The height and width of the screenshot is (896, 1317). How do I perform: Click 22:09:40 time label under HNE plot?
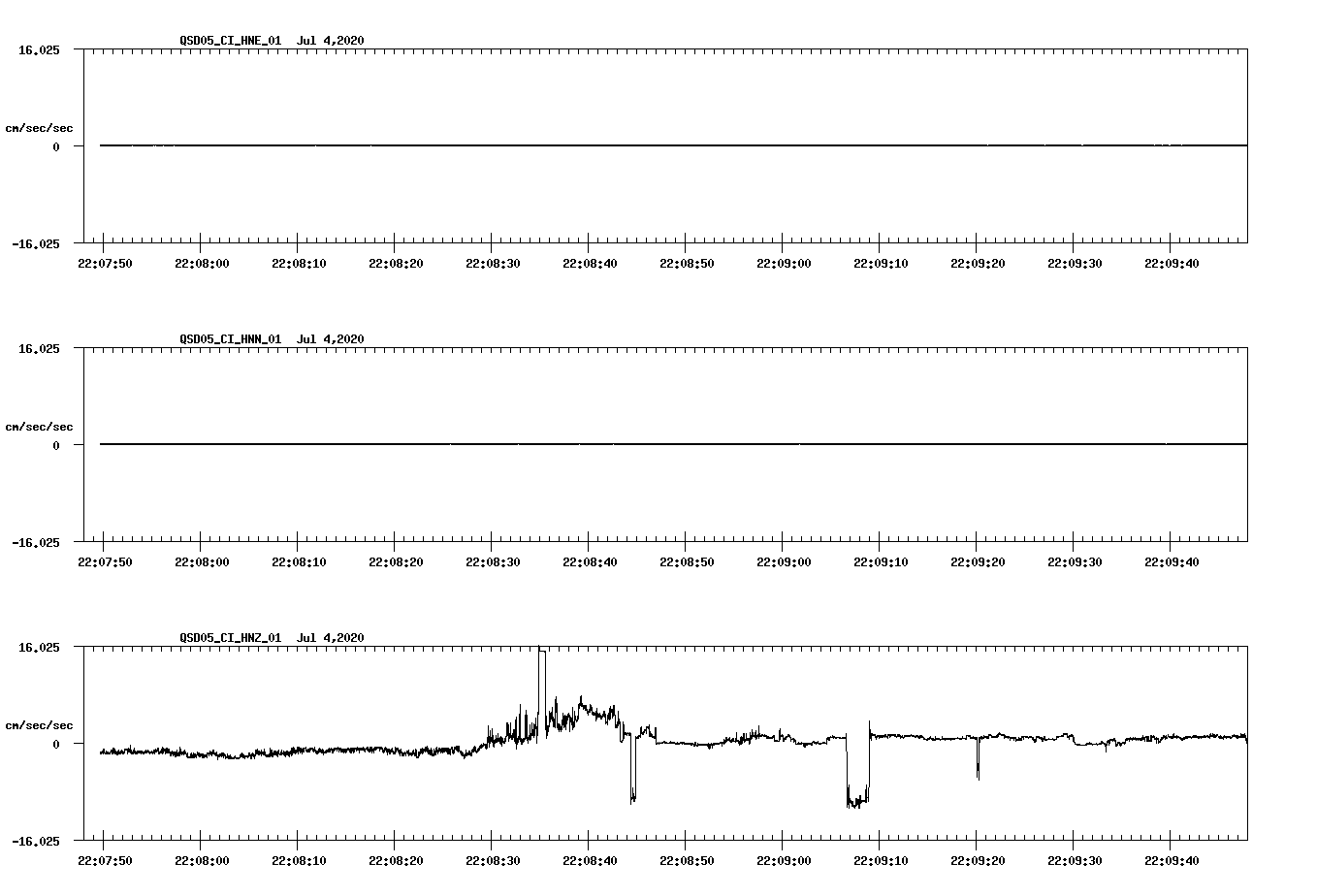tap(1172, 263)
